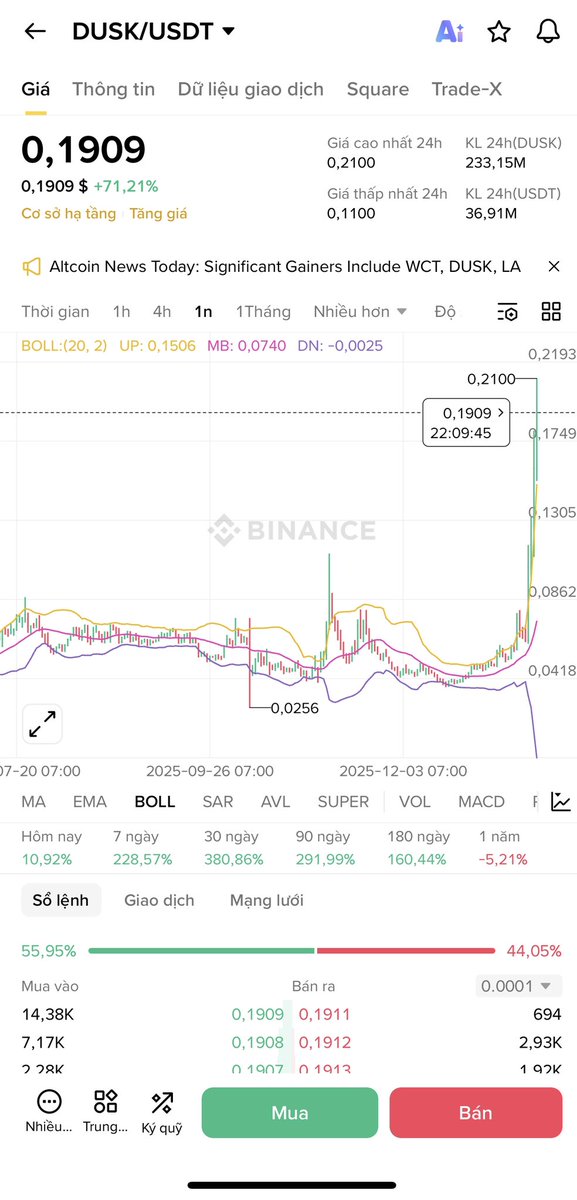Switch to the Giá tab
This screenshot has height=1200, width=577.
pos(36,89)
